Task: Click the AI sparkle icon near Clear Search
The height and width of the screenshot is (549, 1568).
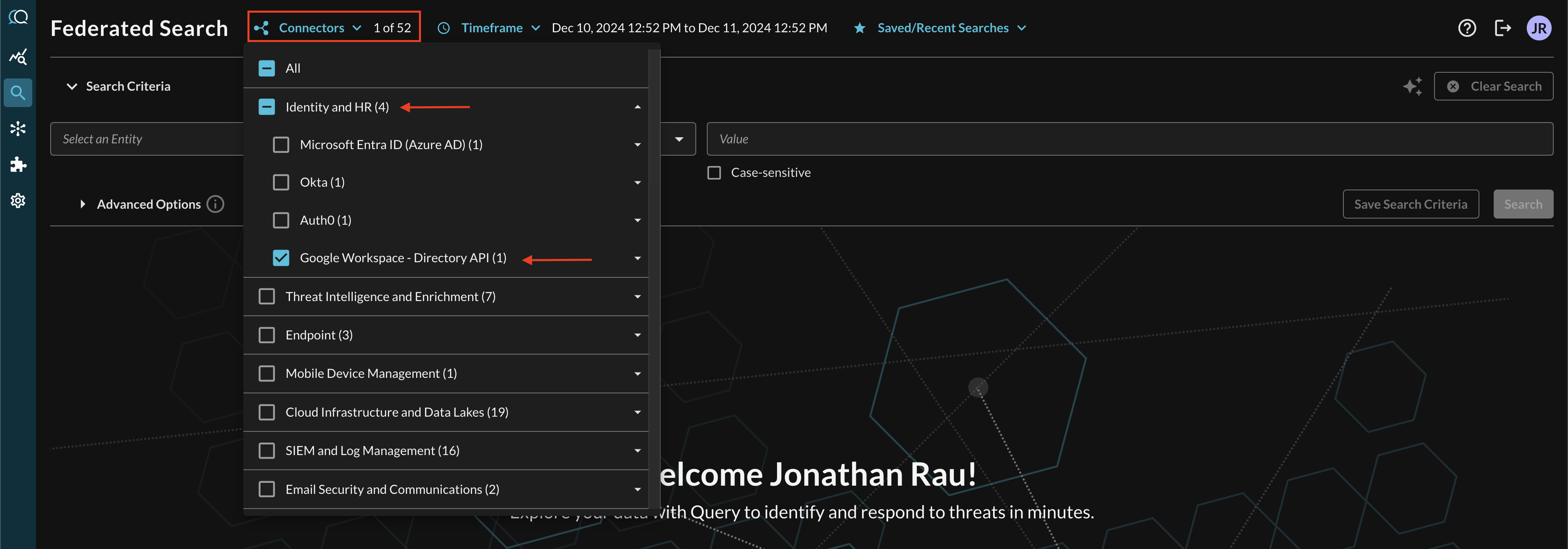Action: 1413,87
